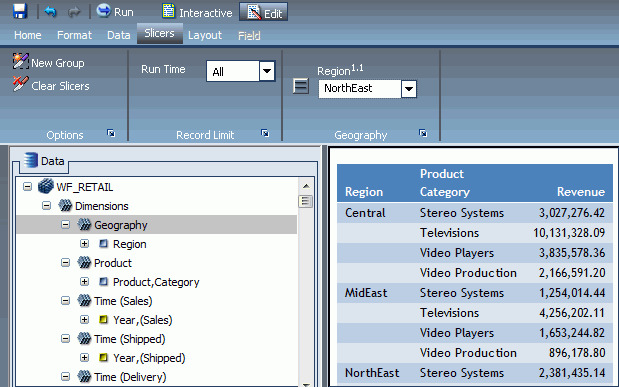Click the Product Category column header
This screenshot has height=387, width=619.
click(x=445, y=183)
